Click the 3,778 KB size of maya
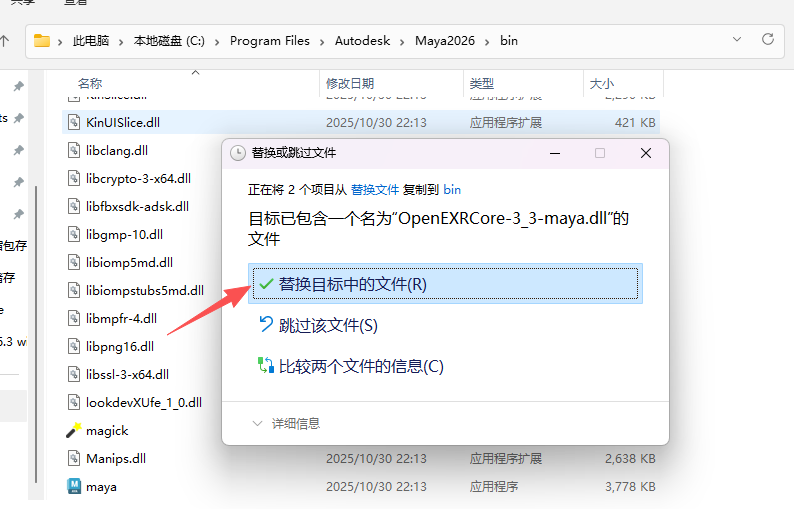794x509 pixels. (x=630, y=487)
